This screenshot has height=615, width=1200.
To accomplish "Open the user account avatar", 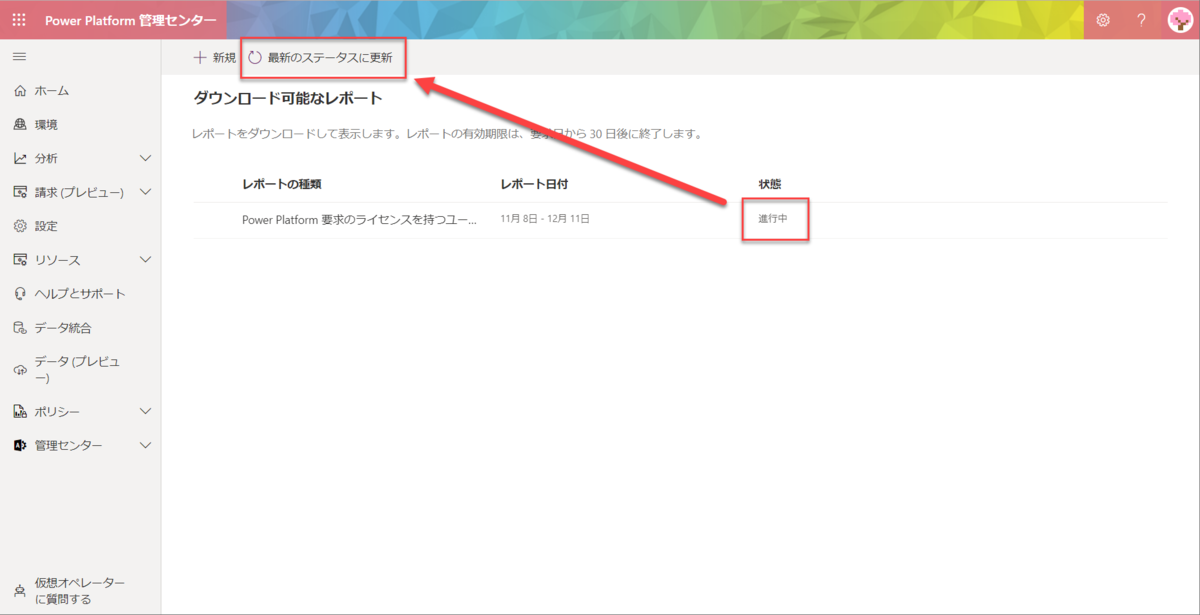I will tap(1179, 20).
